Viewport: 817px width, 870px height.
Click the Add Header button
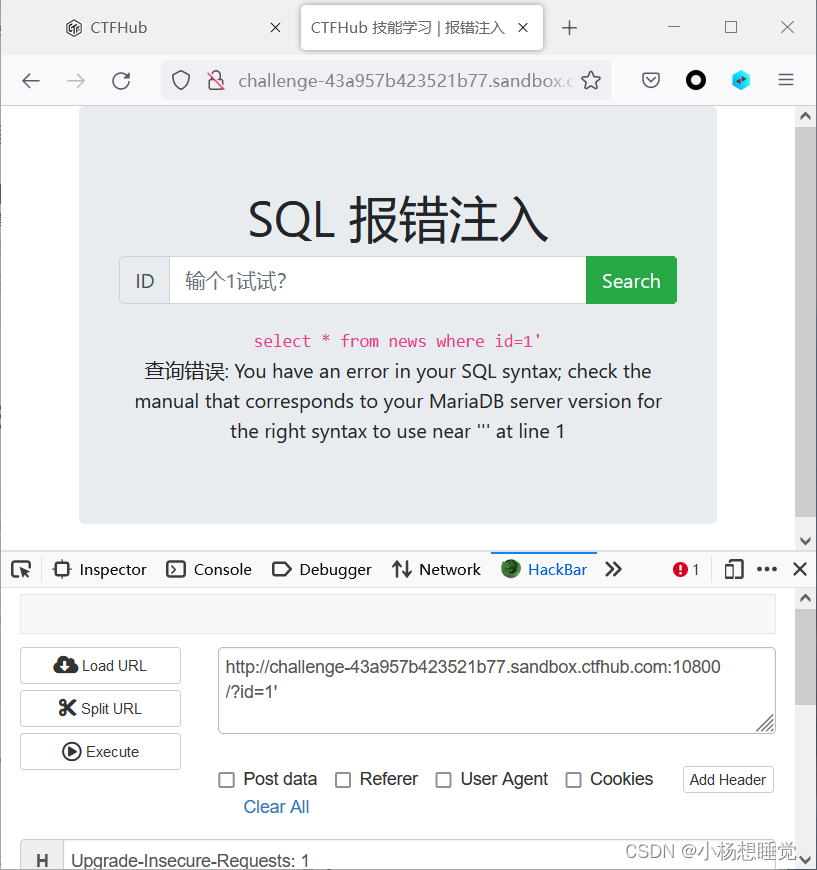click(728, 780)
